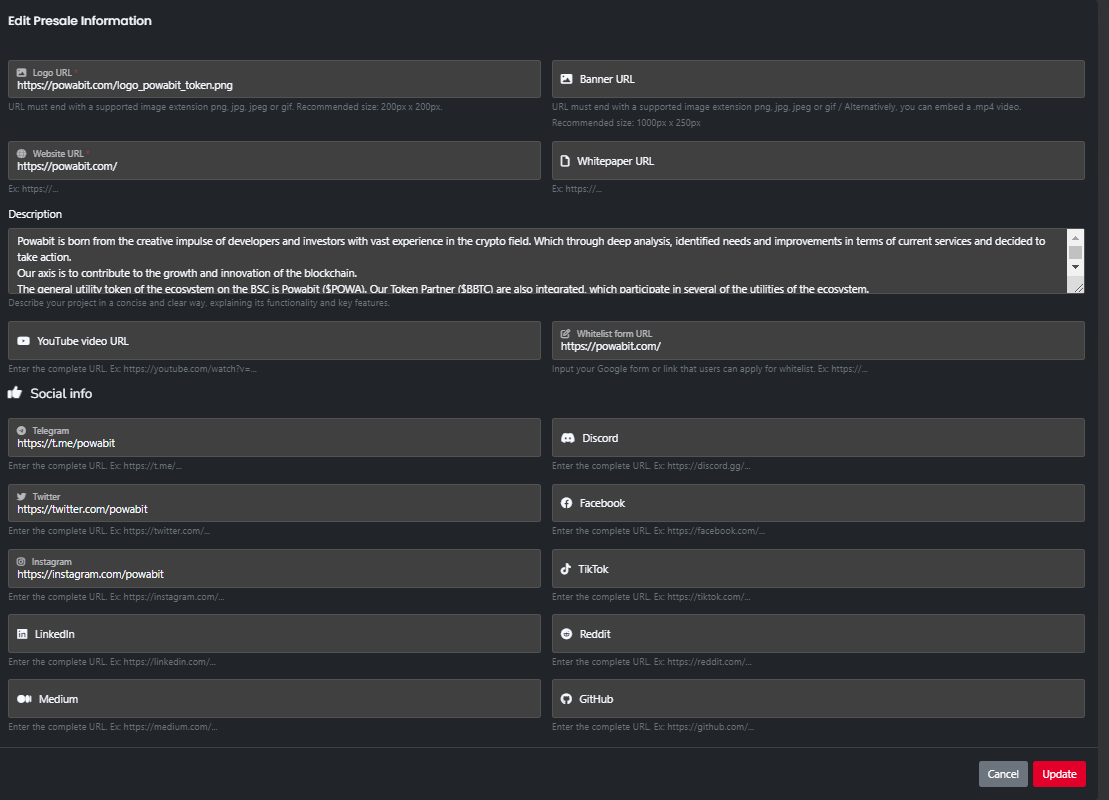Click the Reddit icon
The height and width of the screenshot is (800, 1109).
click(x=567, y=634)
